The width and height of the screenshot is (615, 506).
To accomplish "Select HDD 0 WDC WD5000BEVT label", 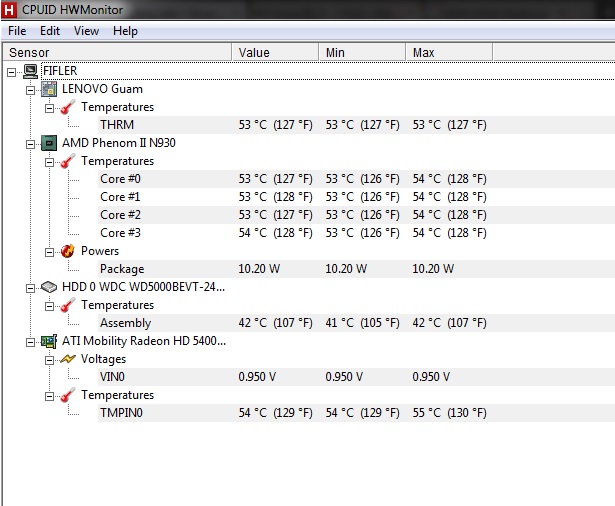I will click(x=144, y=287).
